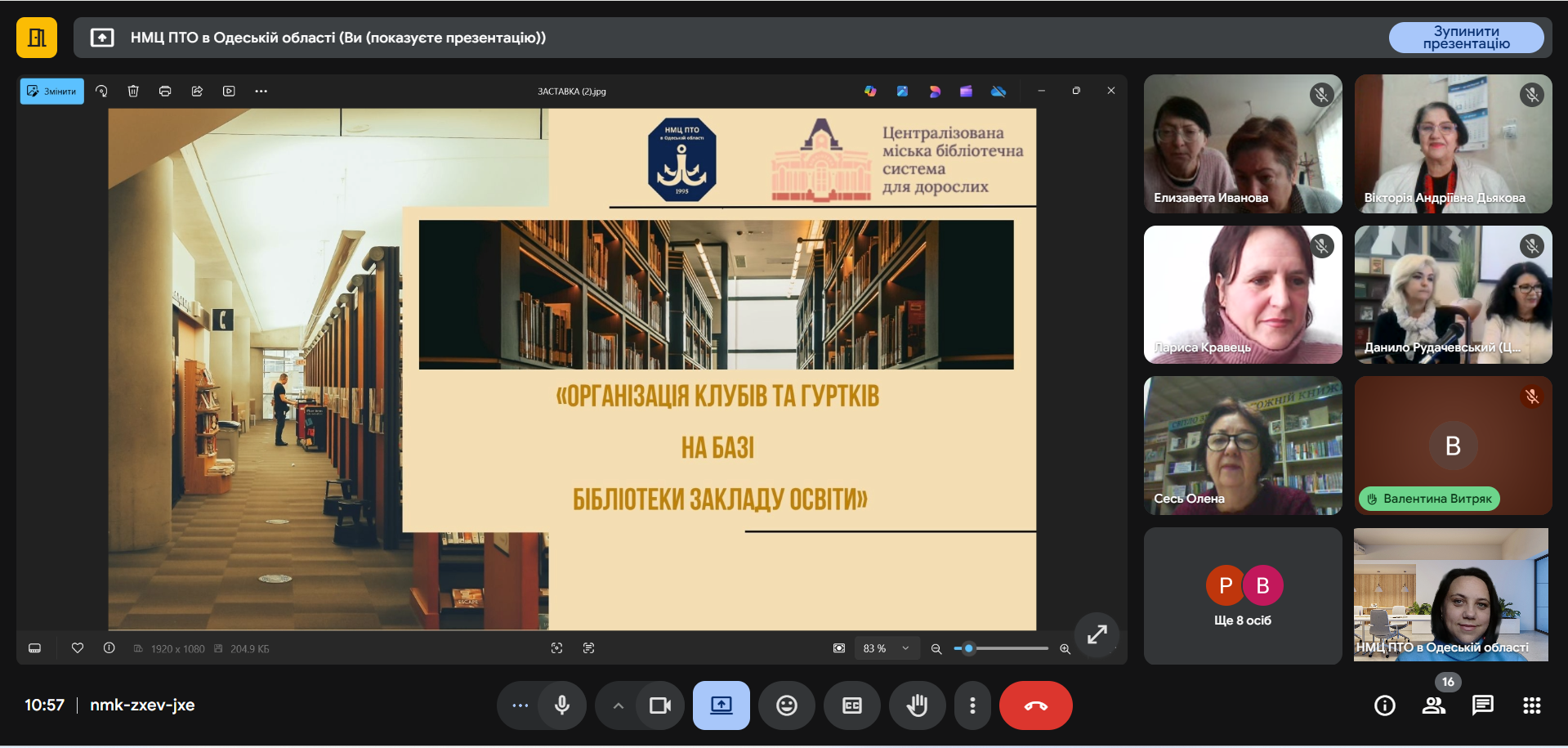
Task: Open the emoji reactions panel
Action: [x=786, y=705]
